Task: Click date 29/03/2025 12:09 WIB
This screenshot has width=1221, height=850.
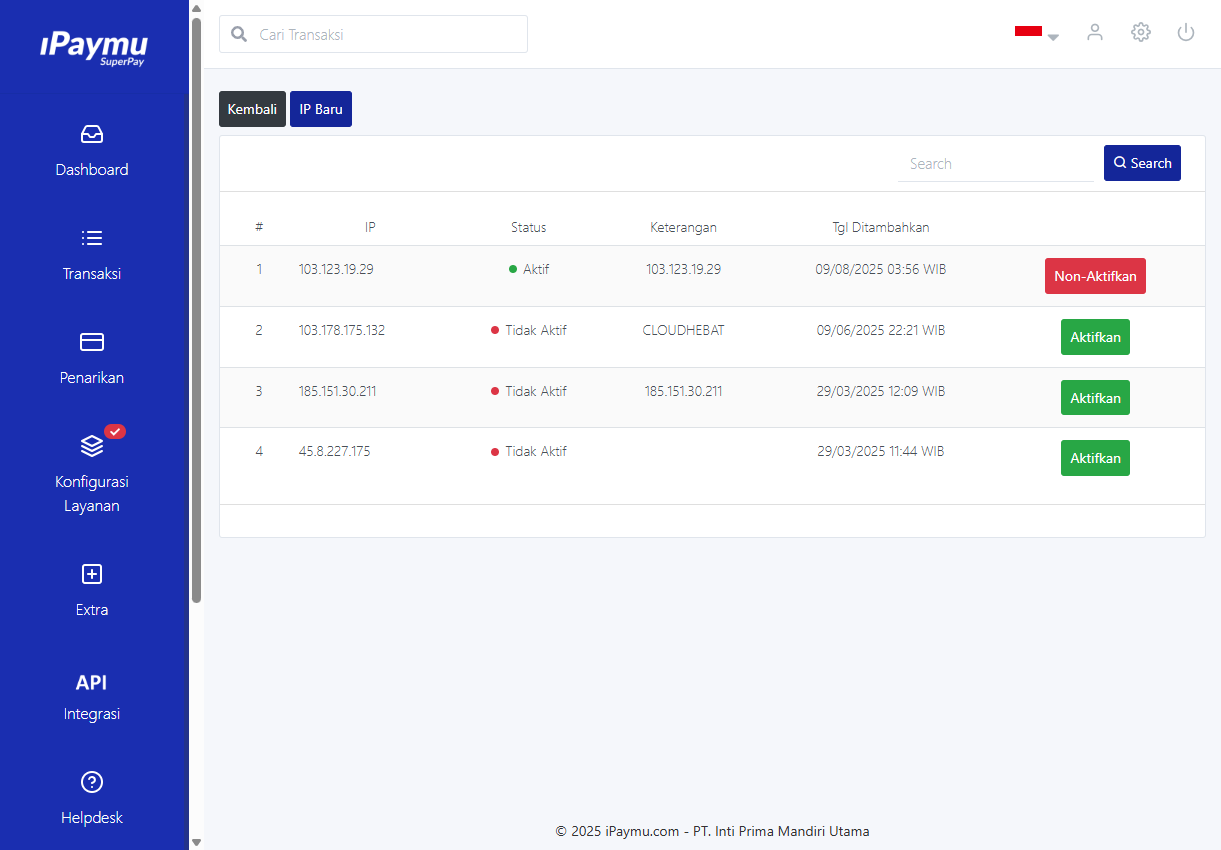Action: pos(881,391)
